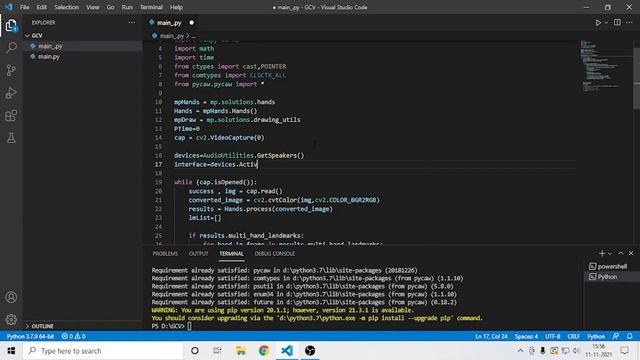Viewport: 640px width, 360px height.
Task: Open the Accounts icon
Action: (x=11, y=297)
